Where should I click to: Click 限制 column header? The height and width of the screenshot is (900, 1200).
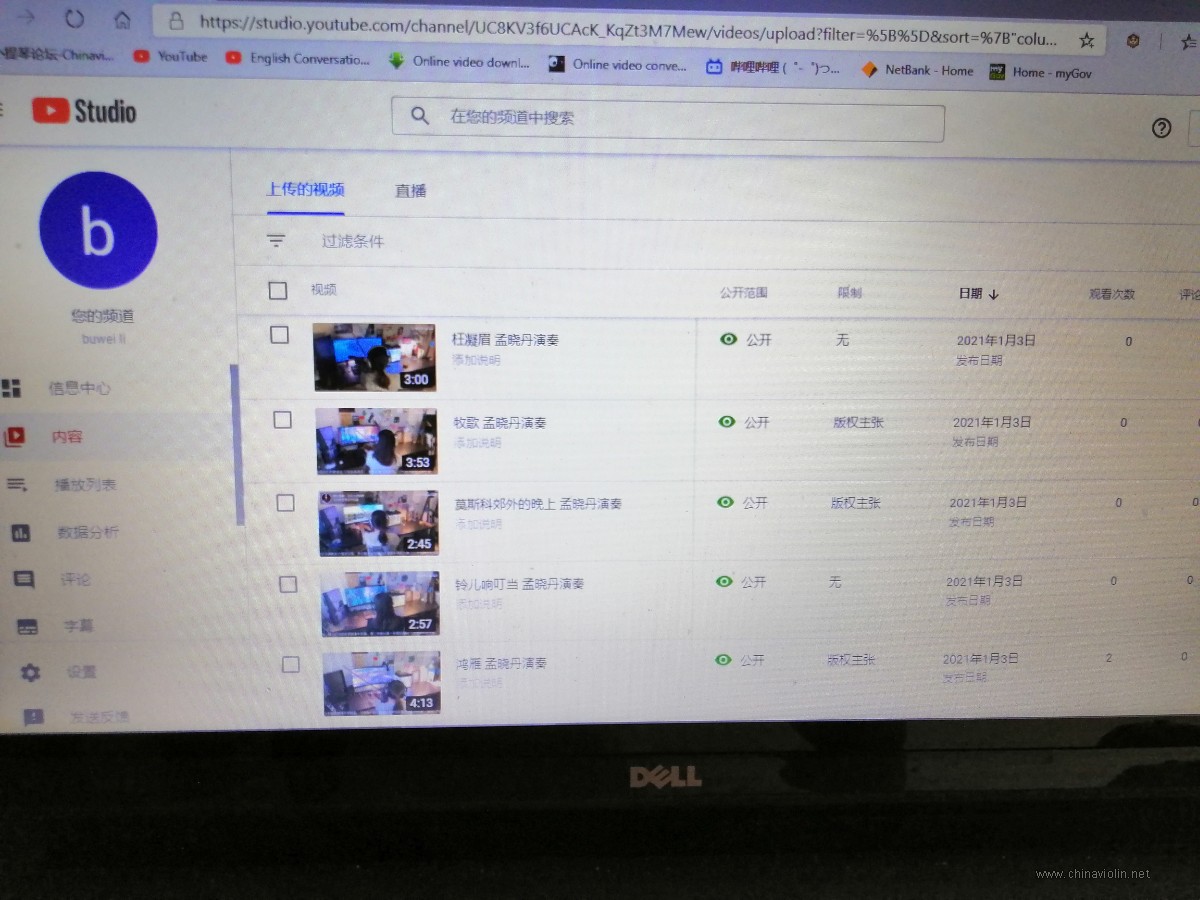[849, 293]
